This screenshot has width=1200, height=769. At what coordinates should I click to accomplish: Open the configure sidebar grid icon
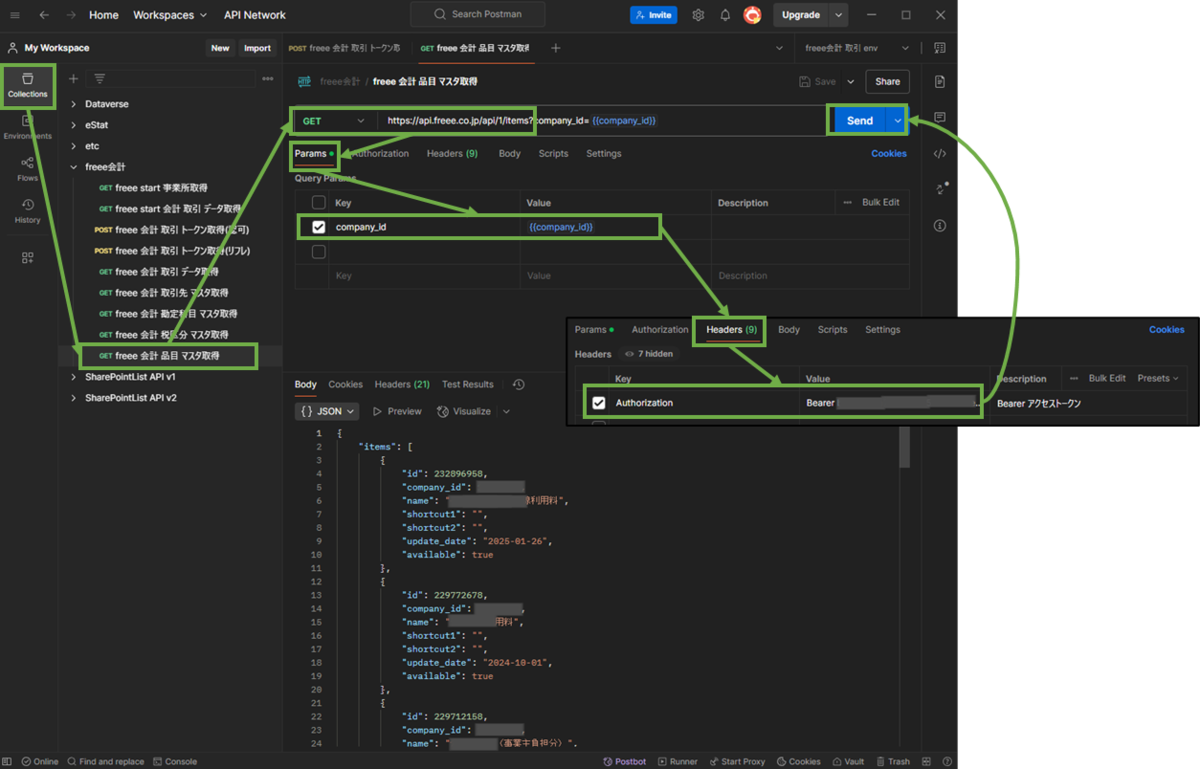[28, 257]
